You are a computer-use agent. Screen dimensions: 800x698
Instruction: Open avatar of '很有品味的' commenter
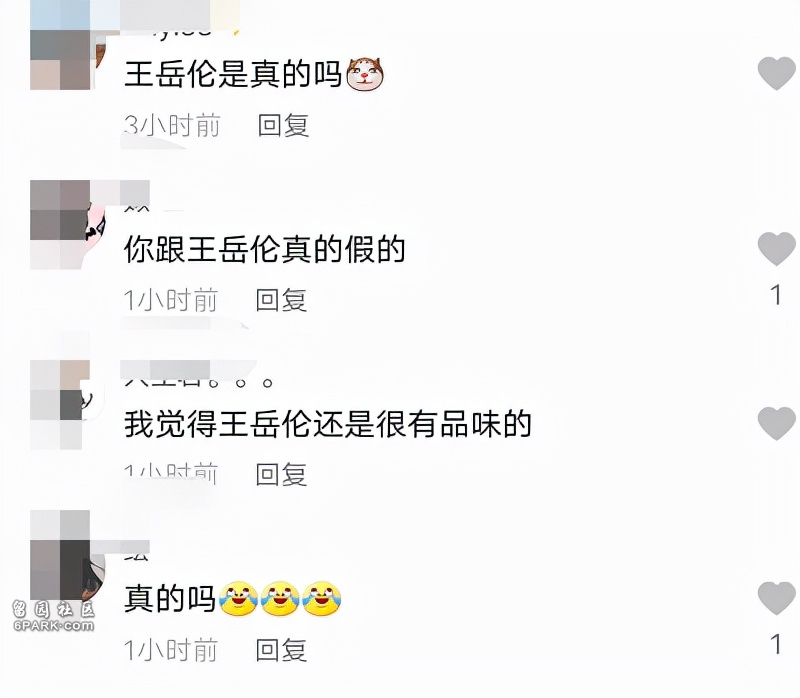(x=67, y=405)
